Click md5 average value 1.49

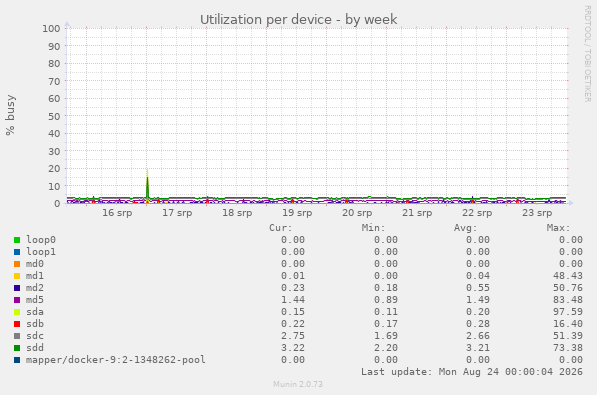[478, 300]
